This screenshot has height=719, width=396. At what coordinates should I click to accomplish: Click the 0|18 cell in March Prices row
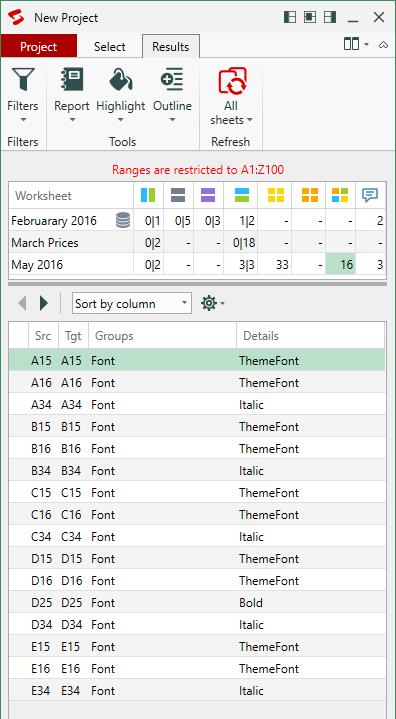click(241, 243)
